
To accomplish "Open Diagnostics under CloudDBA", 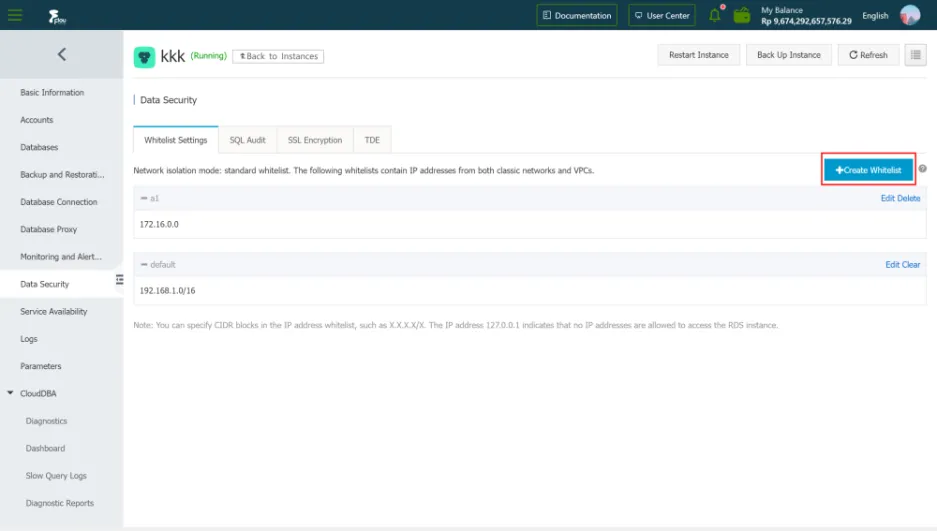I will (x=46, y=421).
